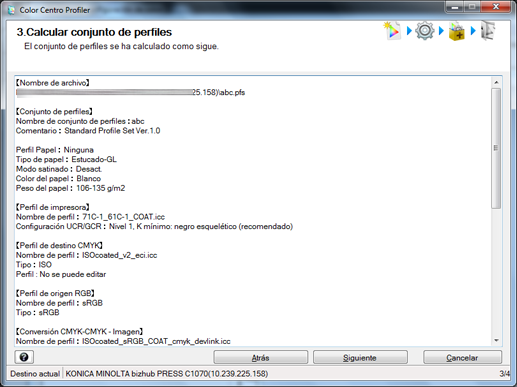
Task: Click the 'Perfil: No se puede editar' line
Action: coord(61,274)
